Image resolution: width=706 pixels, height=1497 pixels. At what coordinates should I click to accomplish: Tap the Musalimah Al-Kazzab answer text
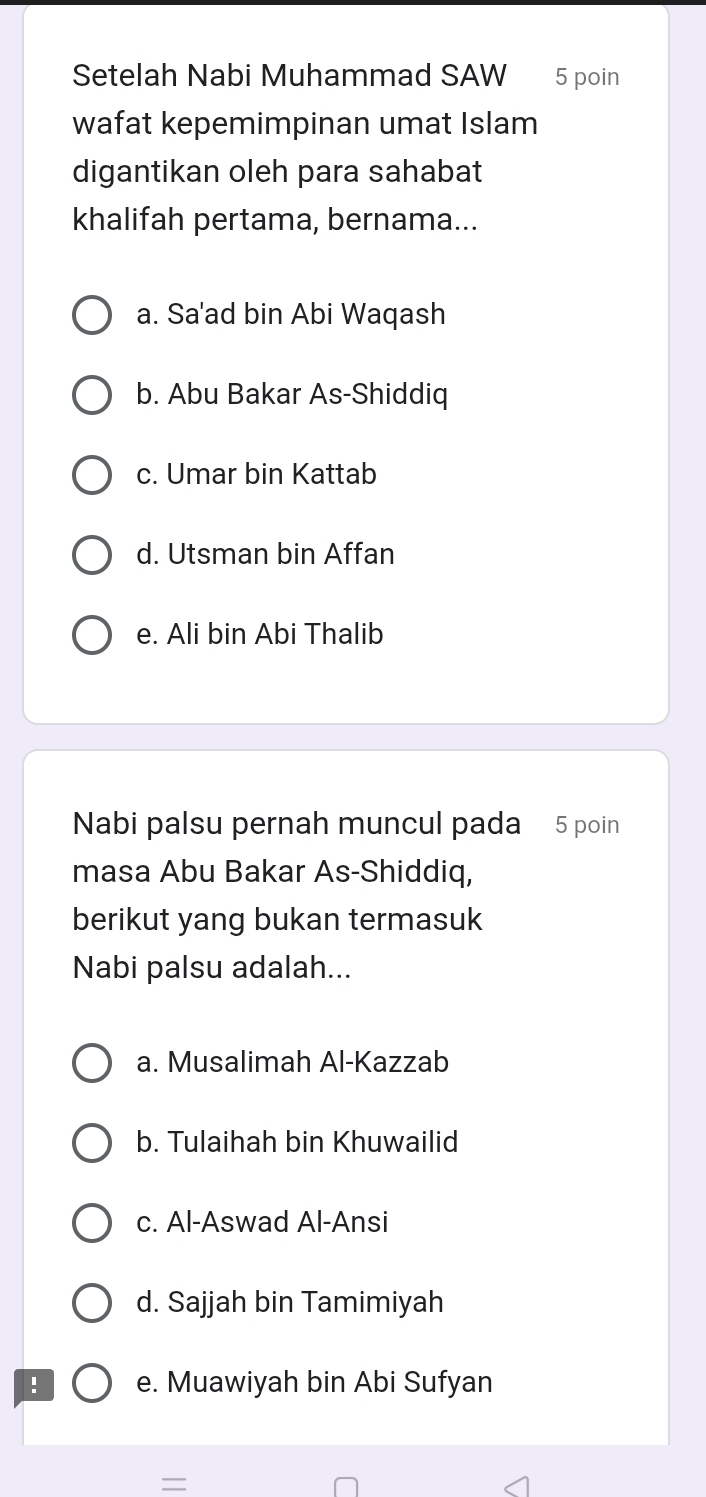pos(293,1063)
